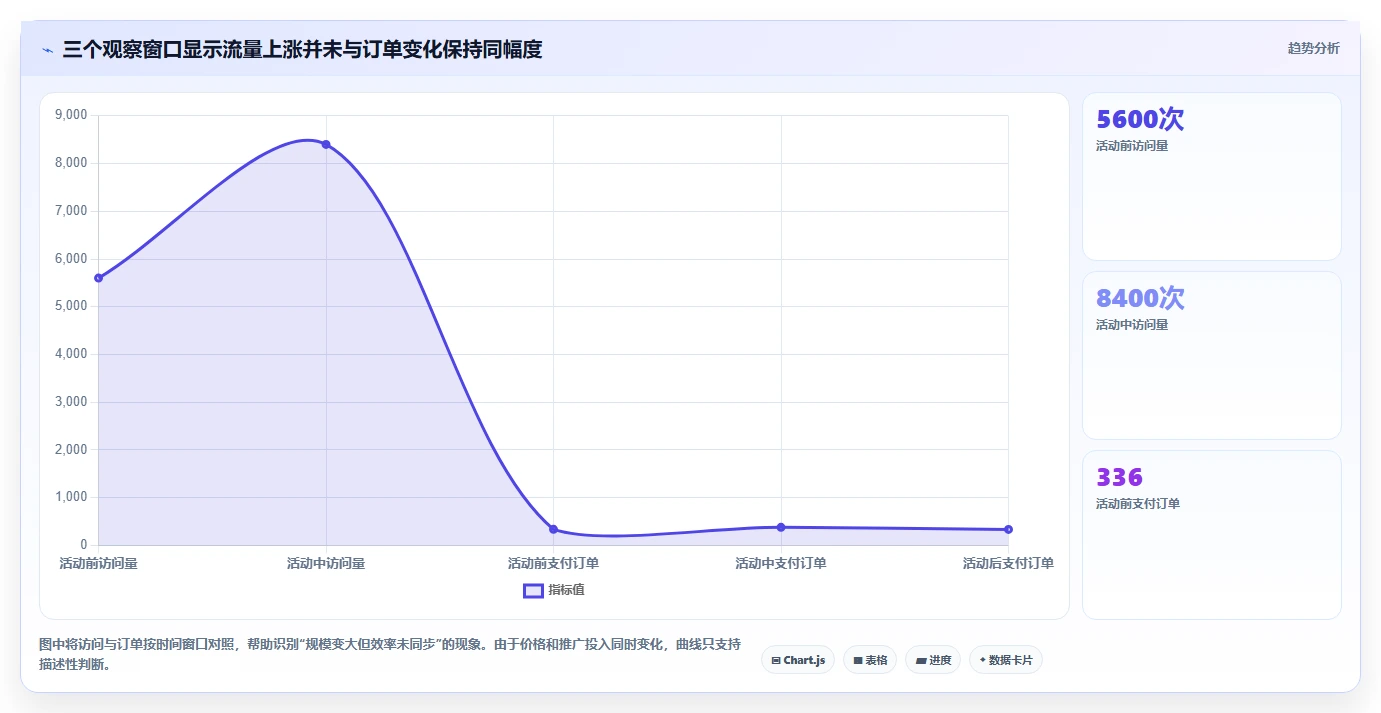Click the caption text 活动中访问量 in the 8400次 card

coord(1132,325)
